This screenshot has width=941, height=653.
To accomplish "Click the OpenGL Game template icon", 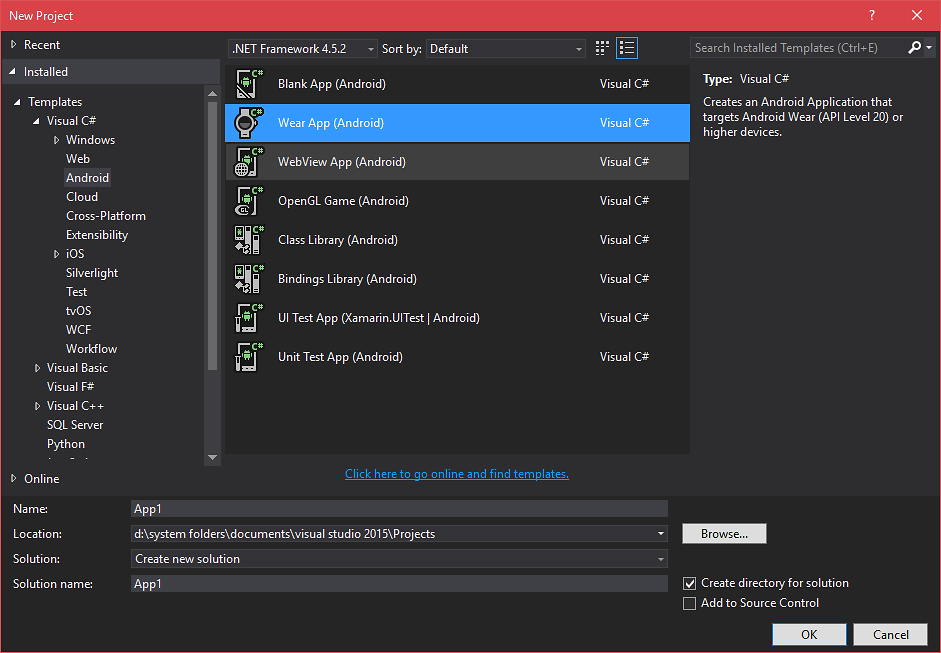I will [x=249, y=201].
